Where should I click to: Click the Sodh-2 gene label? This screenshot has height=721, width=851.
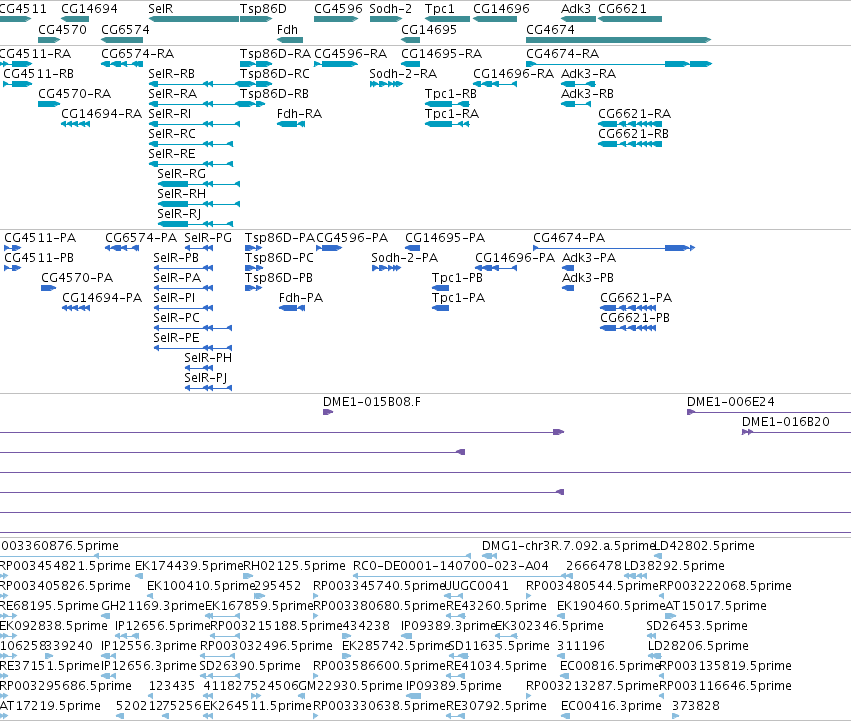coord(390,9)
